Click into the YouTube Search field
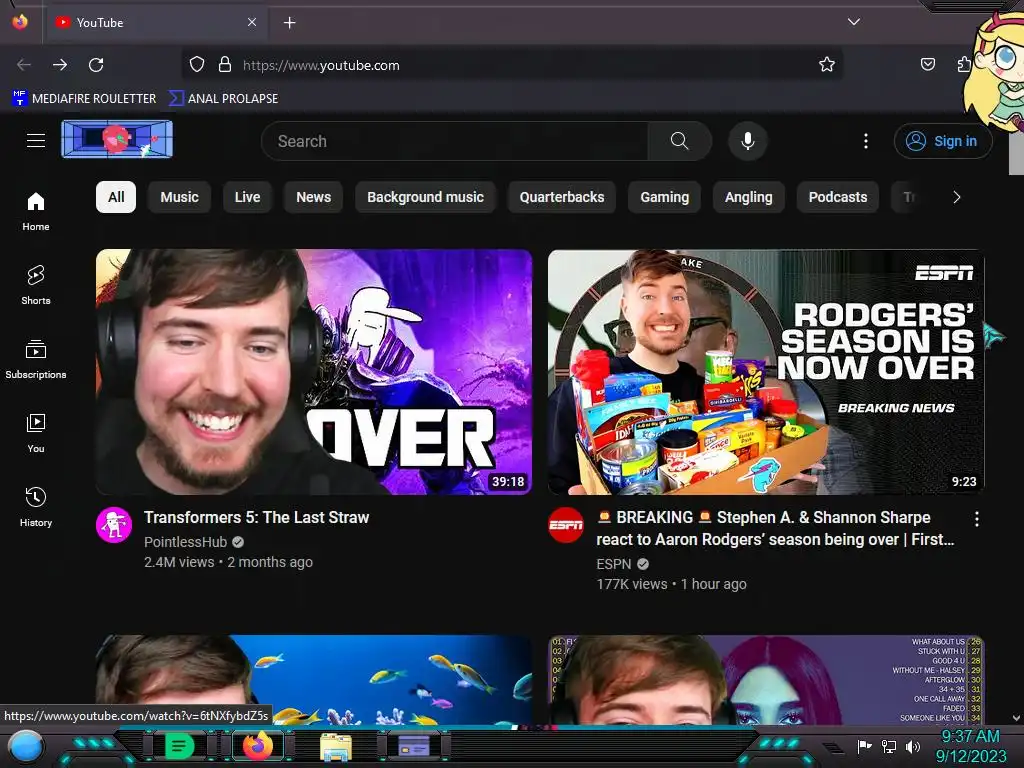This screenshot has height=768, width=1024. coord(455,141)
